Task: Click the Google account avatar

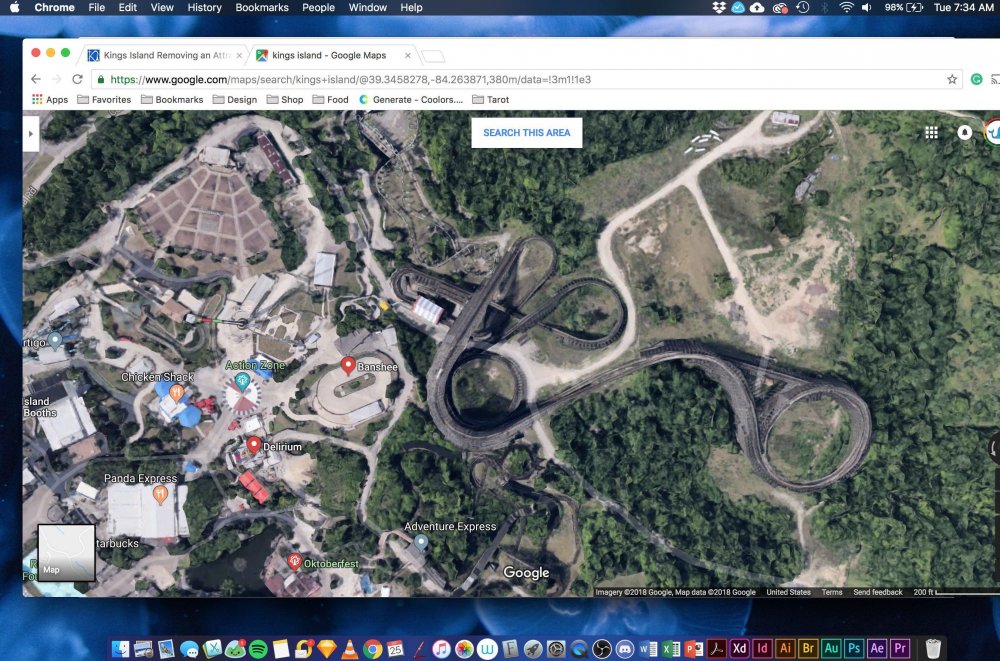Action: point(993,132)
